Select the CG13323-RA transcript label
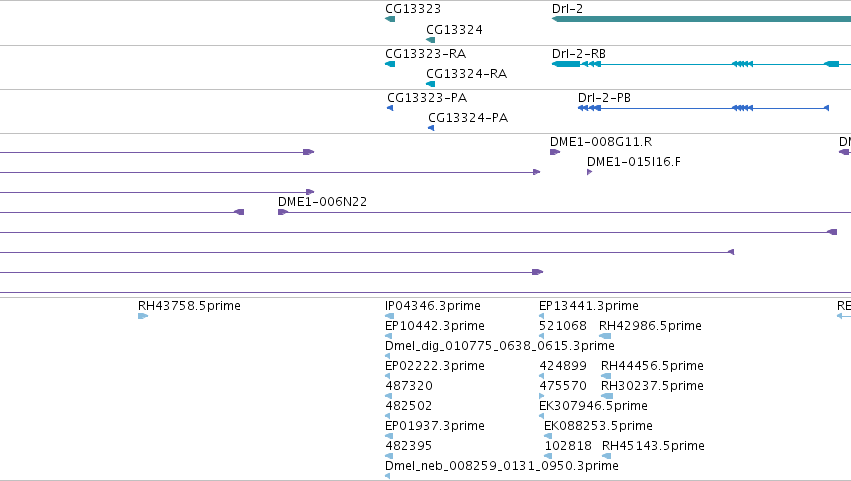Screen dimensions: 851x481 coord(425,53)
